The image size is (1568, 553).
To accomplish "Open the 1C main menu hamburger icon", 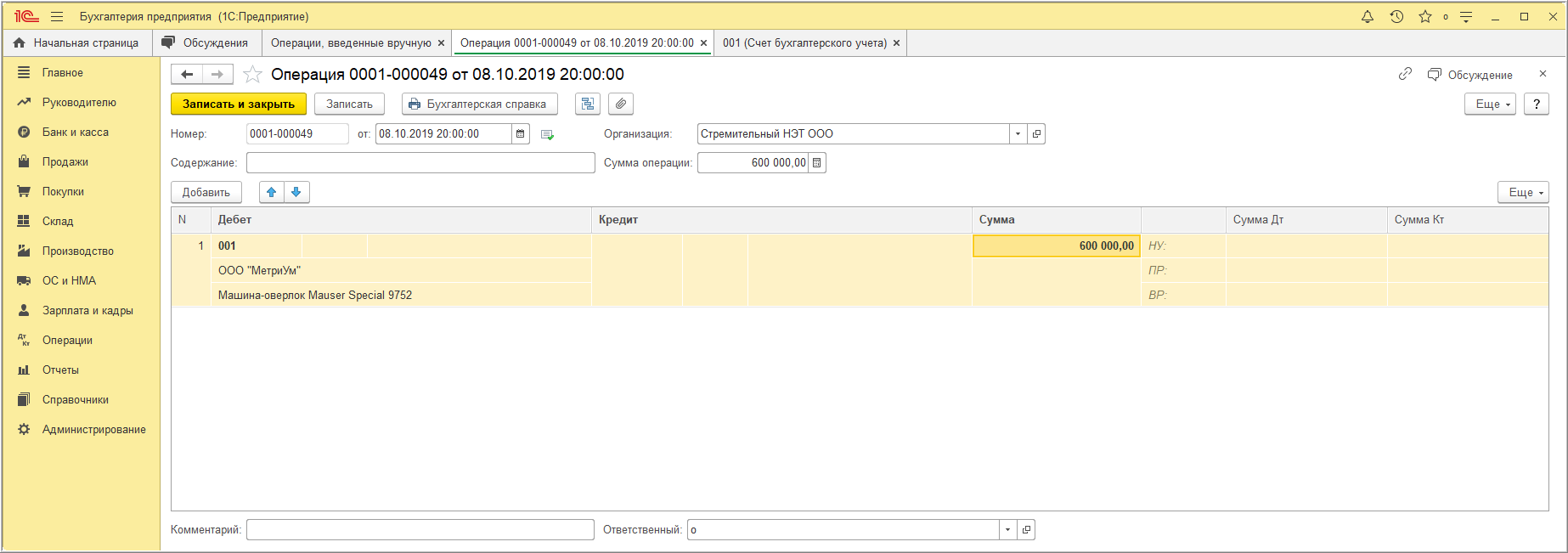I will (57, 16).
